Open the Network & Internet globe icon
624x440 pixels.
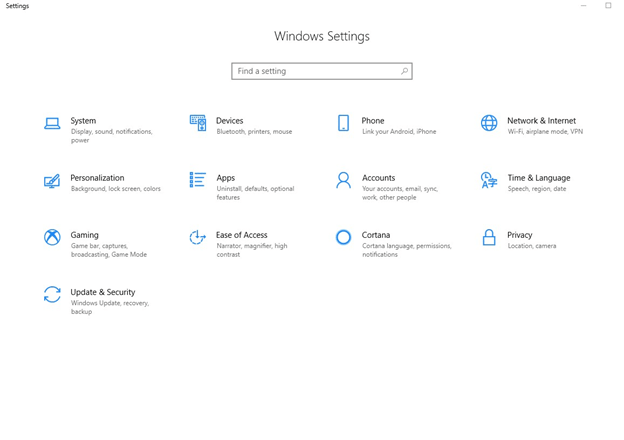[489, 123]
